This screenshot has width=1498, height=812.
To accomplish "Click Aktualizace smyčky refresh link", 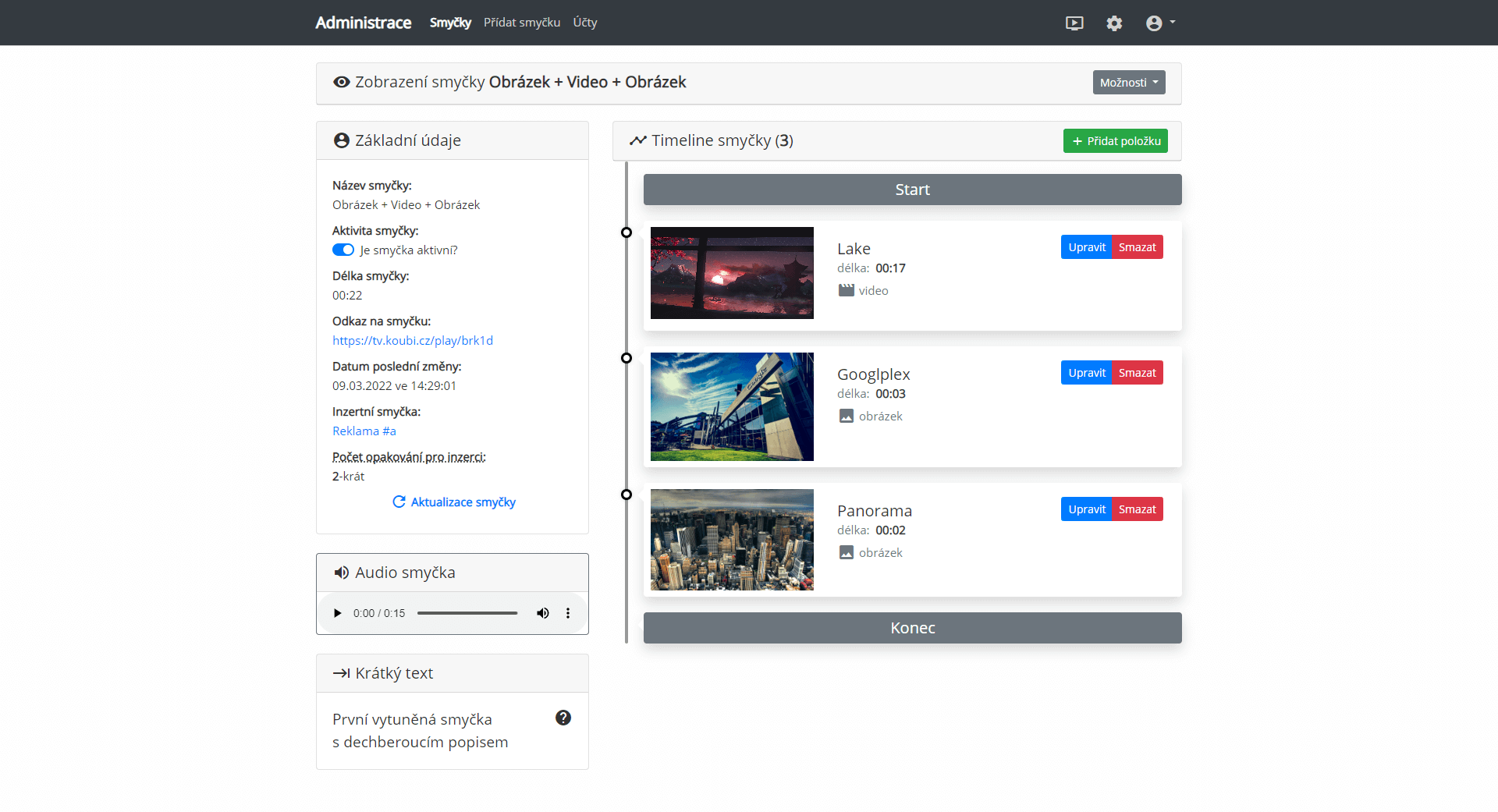I will 453,502.
